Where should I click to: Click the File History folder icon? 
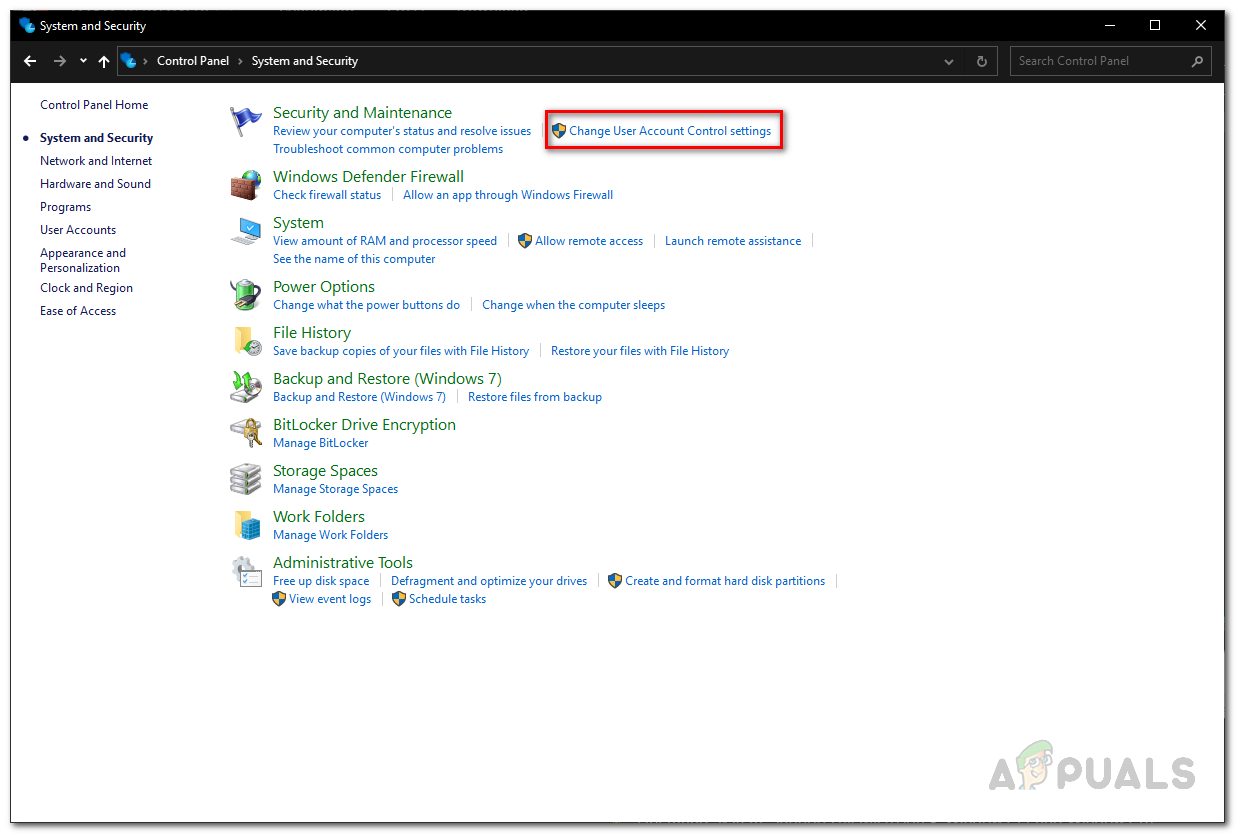pyautogui.click(x=246, y=341)
